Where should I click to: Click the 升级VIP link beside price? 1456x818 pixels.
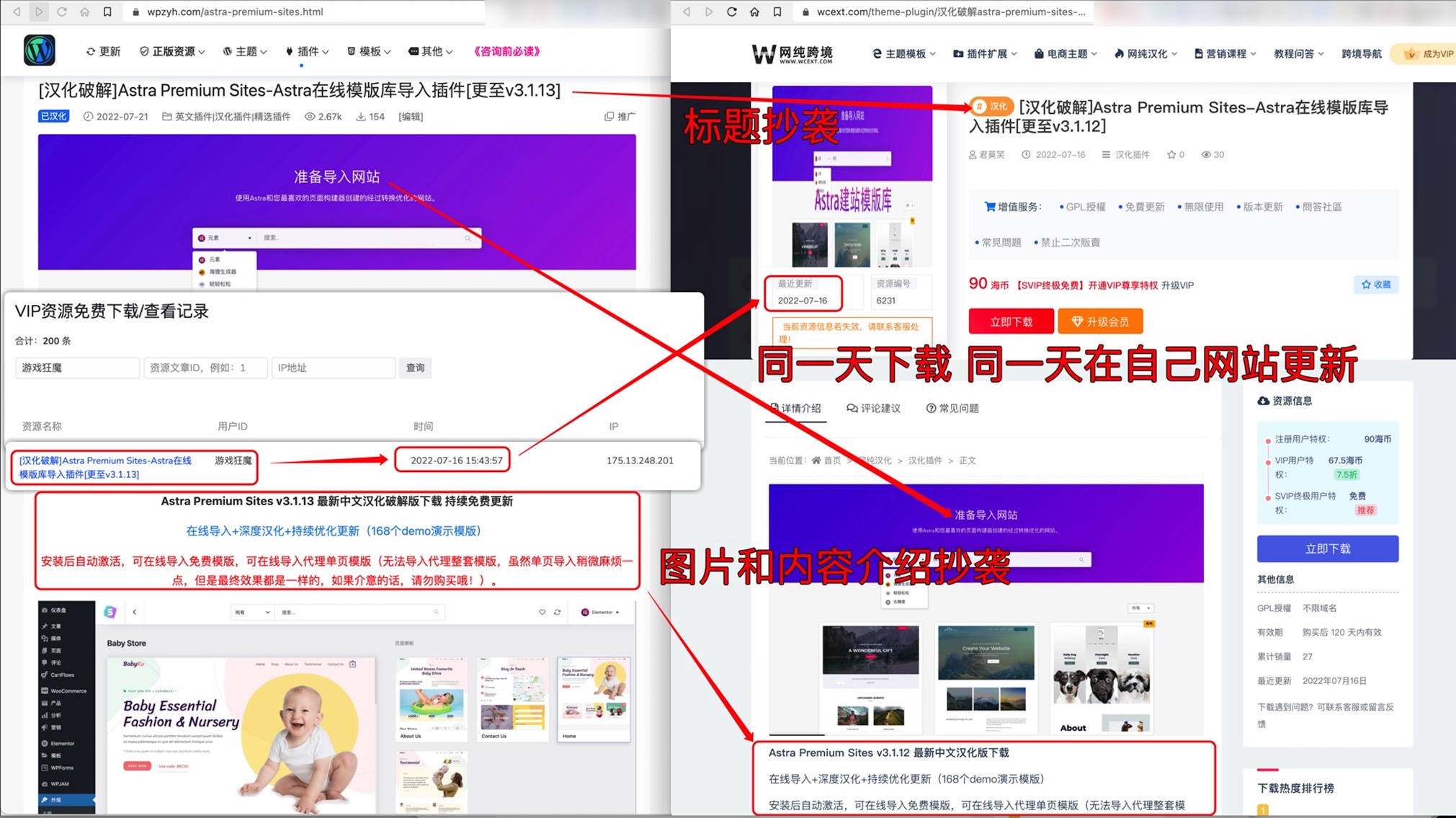click(x=1177, y=285)
